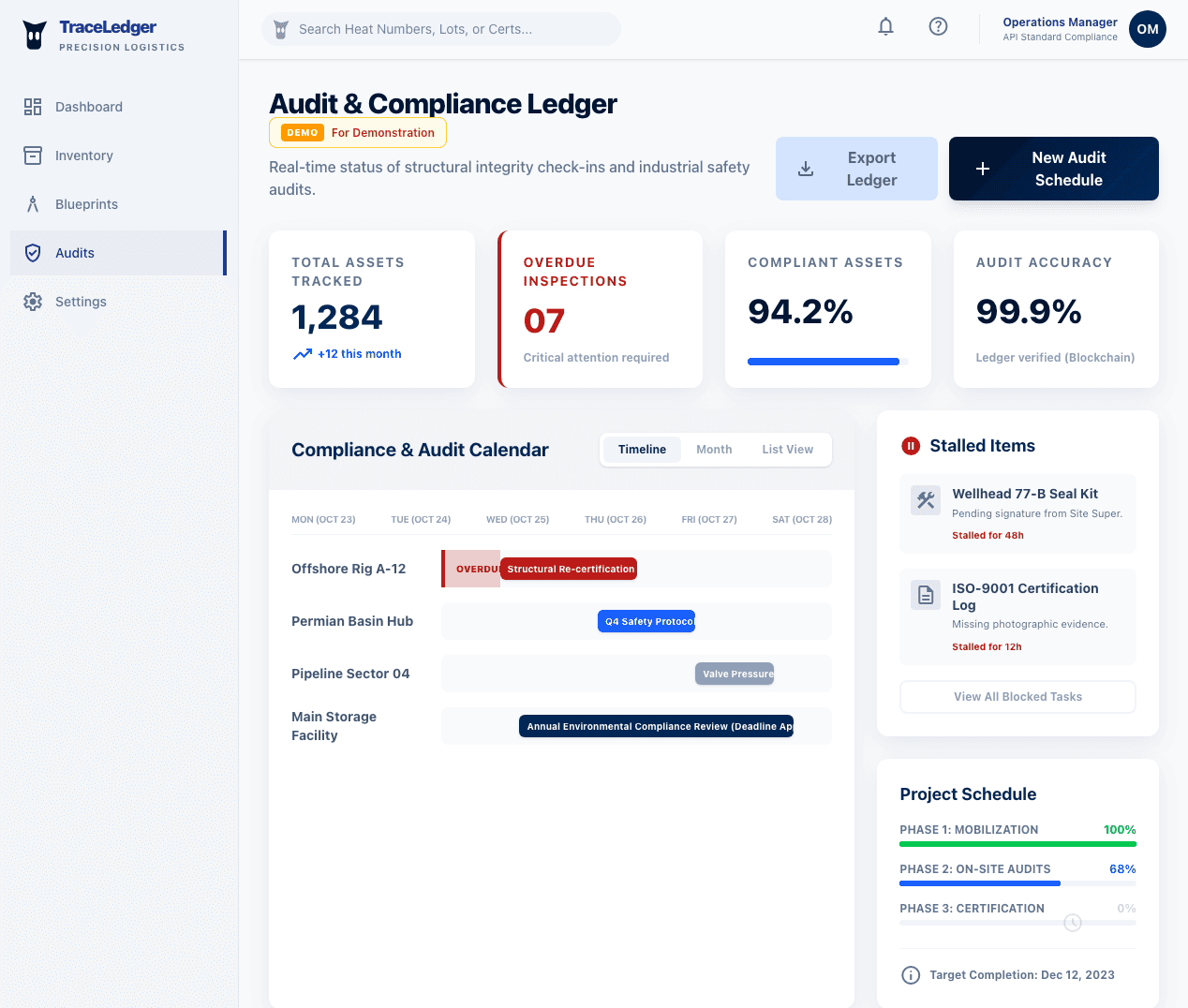Open the Dashboard menu item
The height and width of the screenshot is (1008, 1188).
[x=118, y=107]
